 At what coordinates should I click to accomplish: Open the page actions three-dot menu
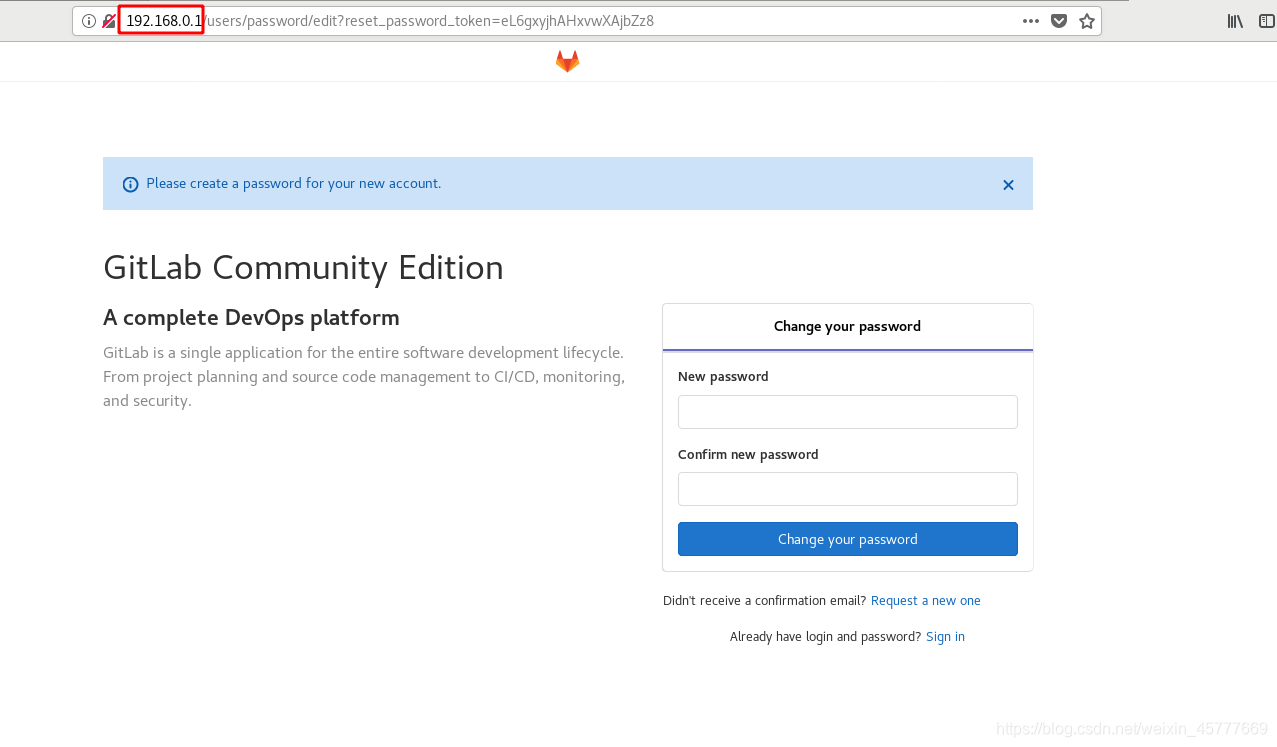1031,21
